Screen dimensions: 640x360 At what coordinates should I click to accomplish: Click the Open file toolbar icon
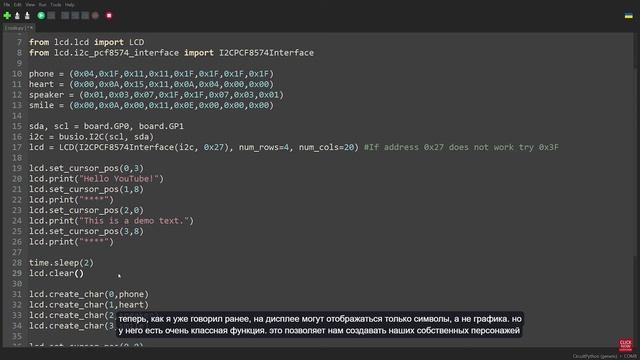coord(17,16)
